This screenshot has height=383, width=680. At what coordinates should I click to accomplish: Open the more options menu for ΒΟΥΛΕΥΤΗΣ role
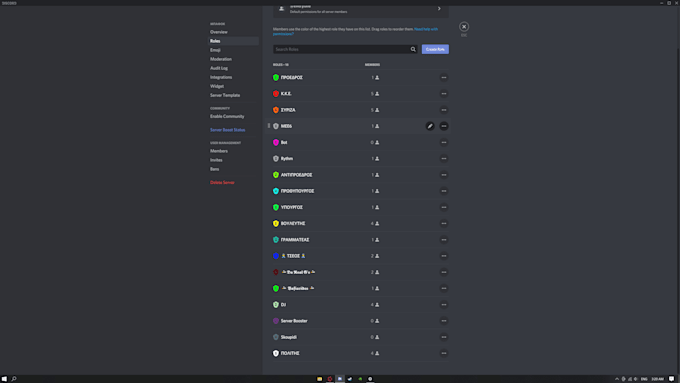pos(444,223)
